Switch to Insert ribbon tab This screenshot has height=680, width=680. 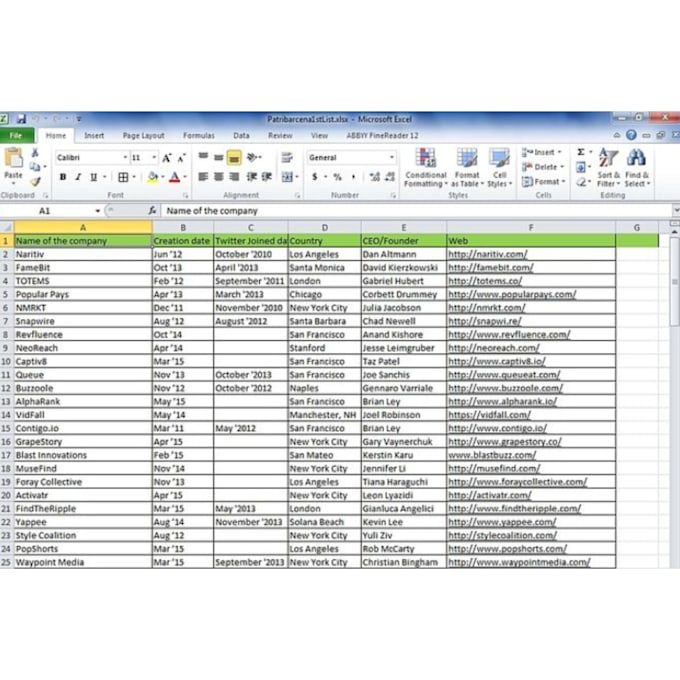tap(94, 136)
